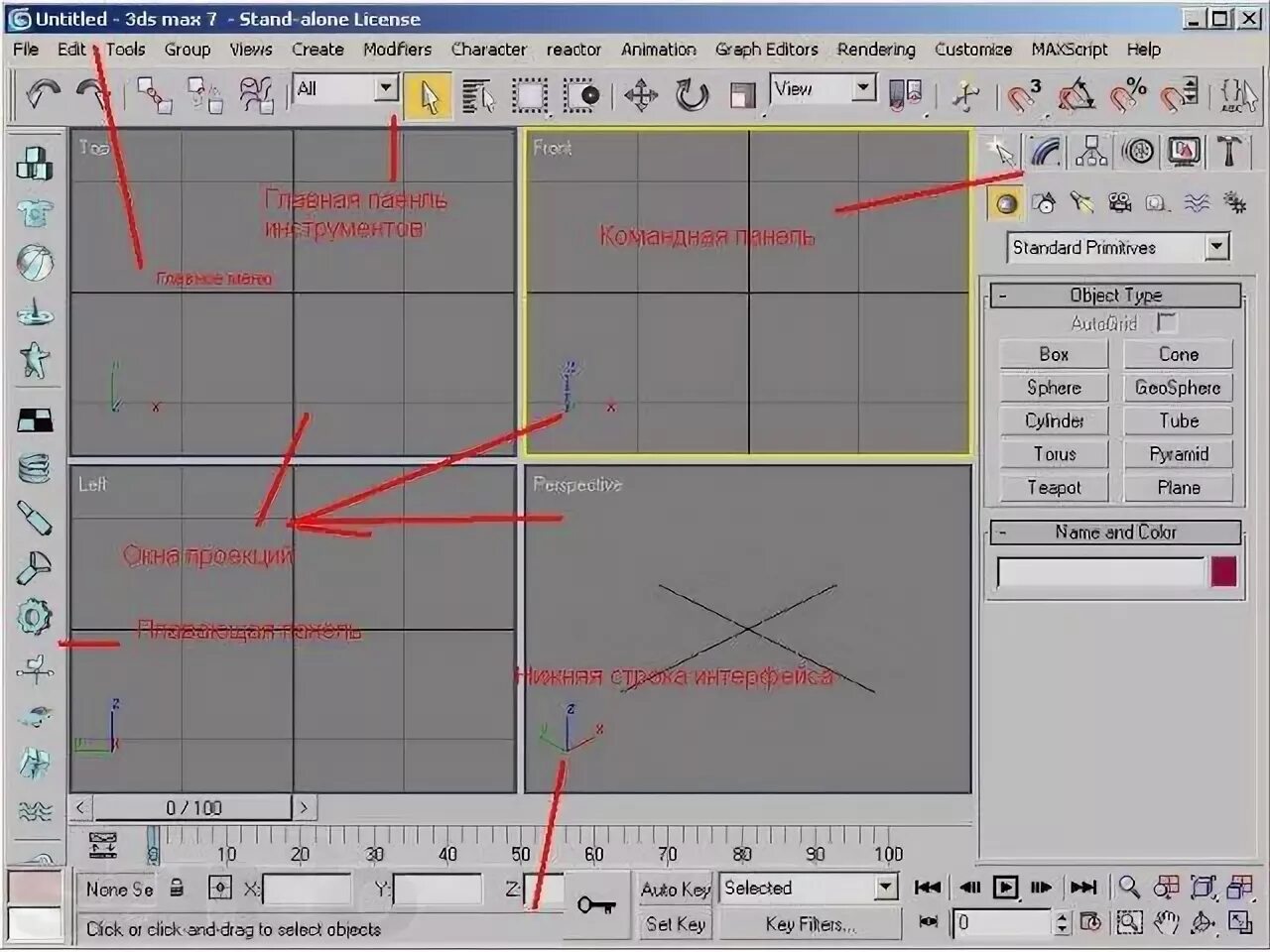Open the Key Filters dialog button
1270x952 pixels.
click(x=810, y=923)
